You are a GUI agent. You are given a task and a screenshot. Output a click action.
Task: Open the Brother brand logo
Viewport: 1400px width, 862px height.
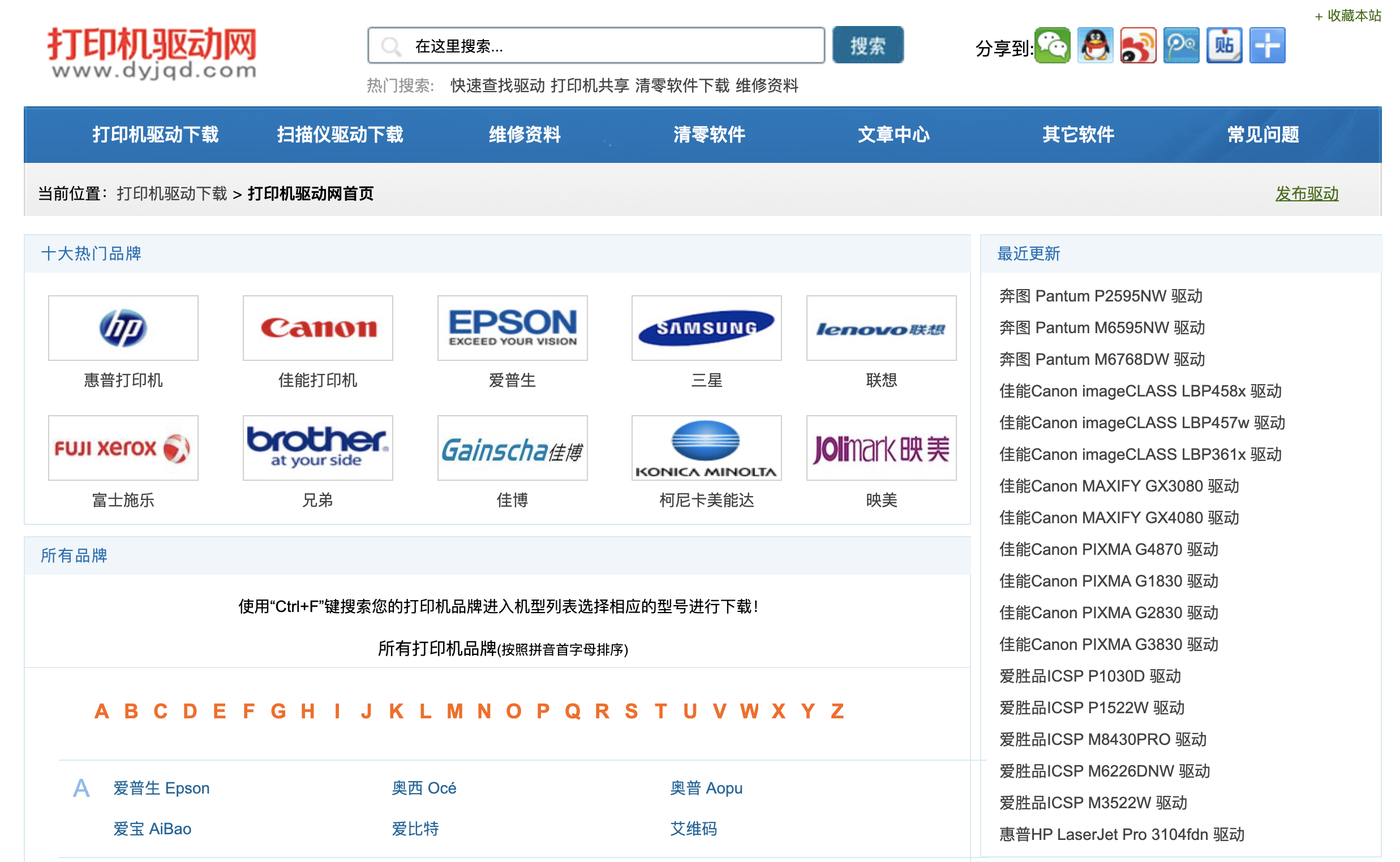(317, 447)
